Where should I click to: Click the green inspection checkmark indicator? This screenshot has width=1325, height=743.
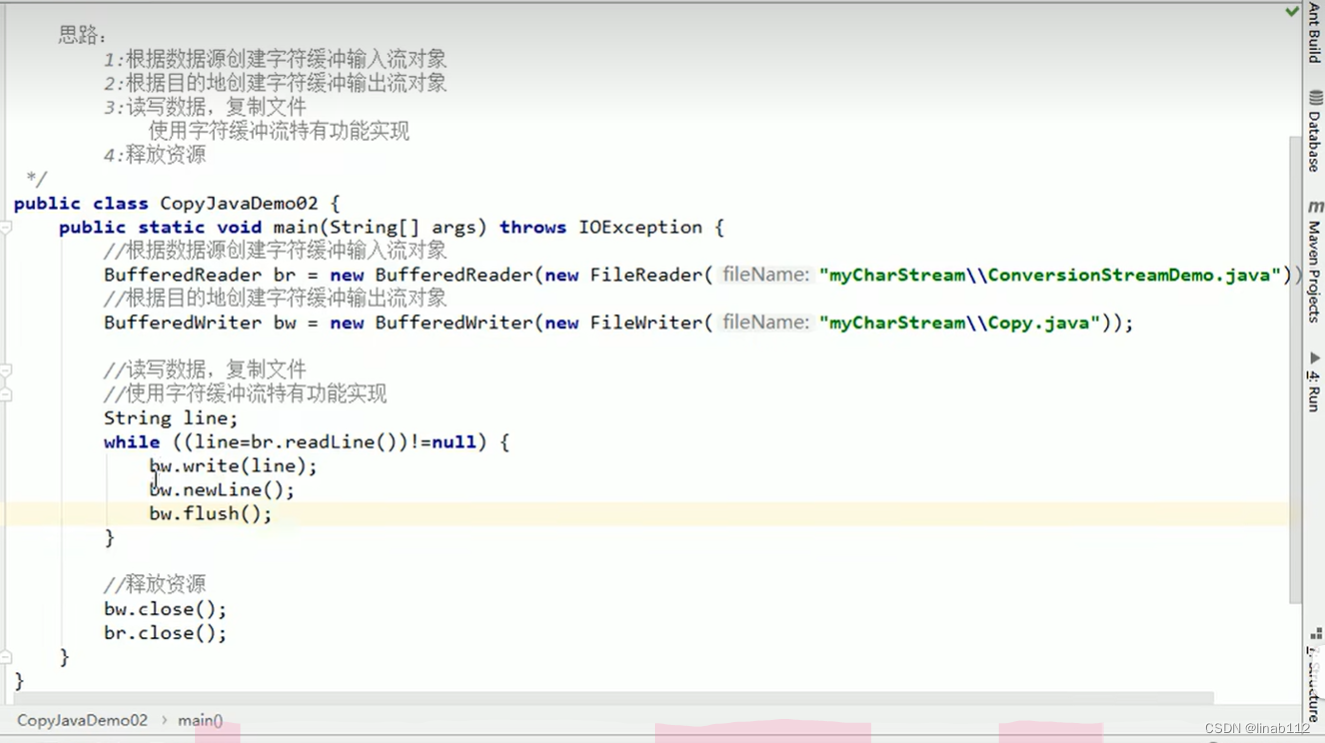pos(1292,11)
